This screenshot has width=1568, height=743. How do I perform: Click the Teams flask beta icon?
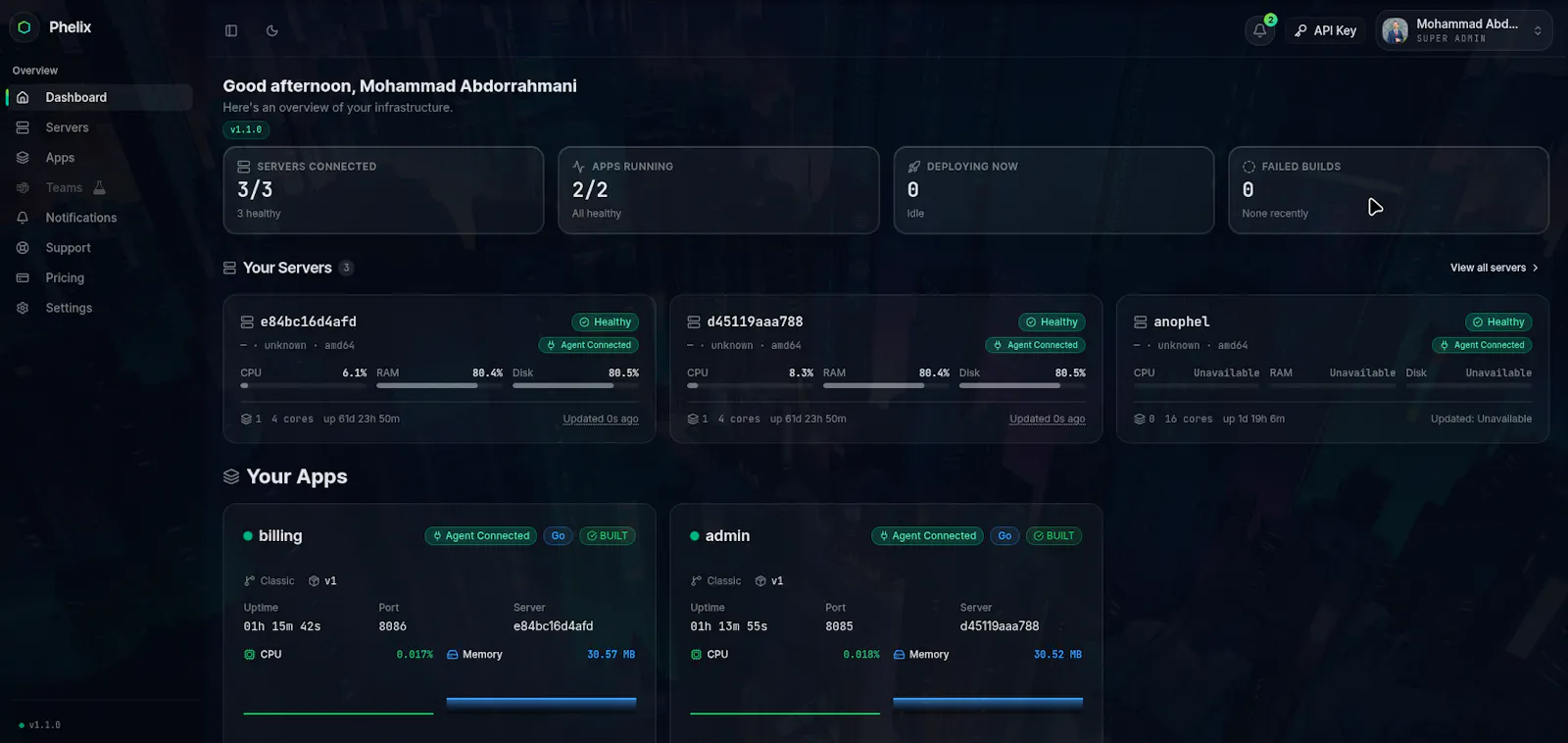99,187
